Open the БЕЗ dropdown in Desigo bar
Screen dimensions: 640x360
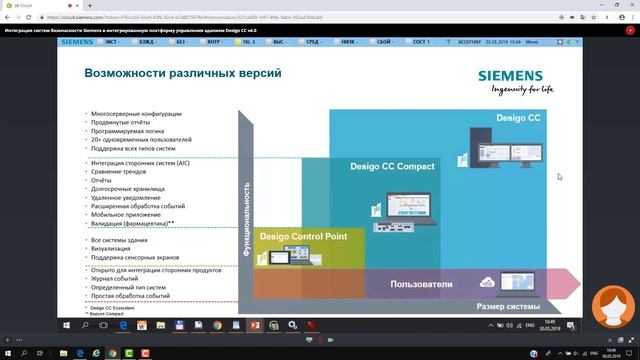coord(180,42)
